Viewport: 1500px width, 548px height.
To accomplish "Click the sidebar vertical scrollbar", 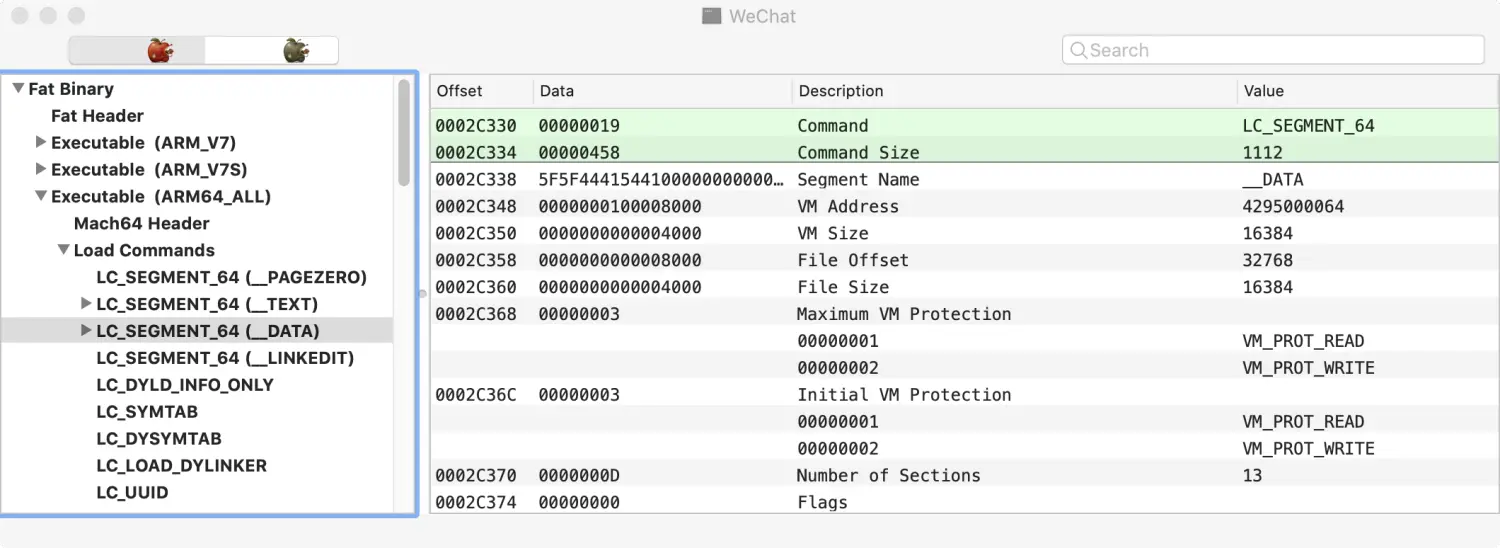I will pyautogui.click(x=404, y=132).
